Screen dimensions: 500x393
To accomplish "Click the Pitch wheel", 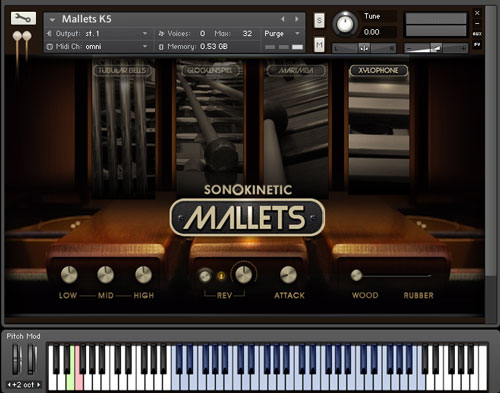I will click(x=16, y=359).
